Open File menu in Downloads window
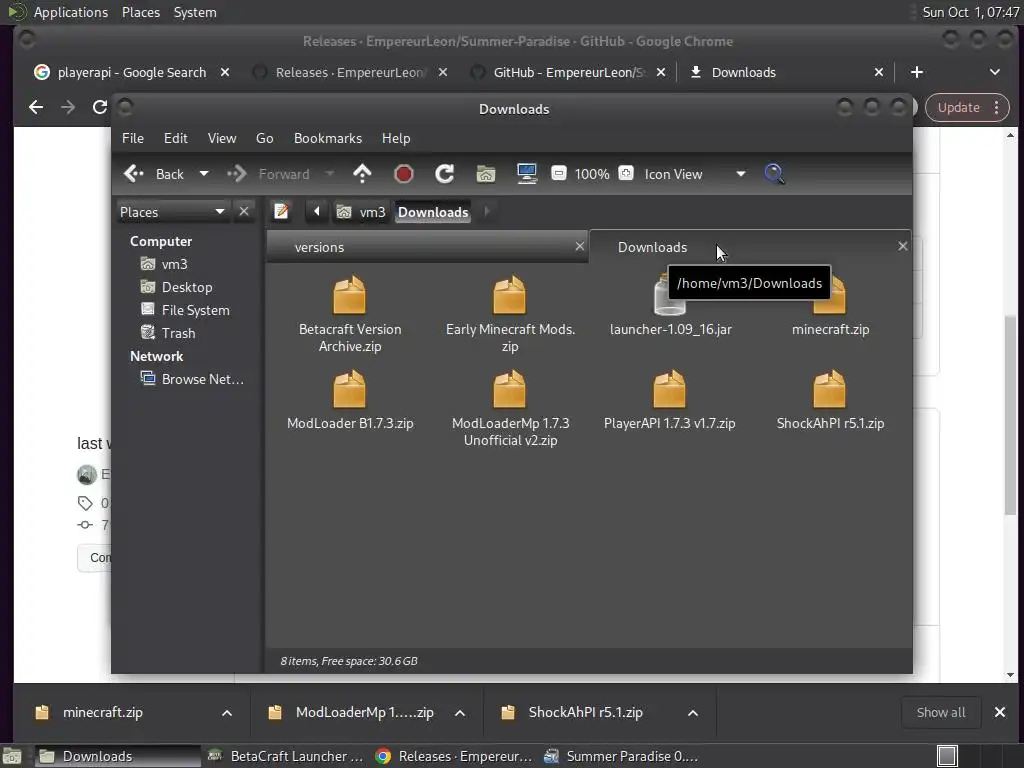Image resolution: width=1024 pixels, height=768 pixels. click(x=133, y=138)
